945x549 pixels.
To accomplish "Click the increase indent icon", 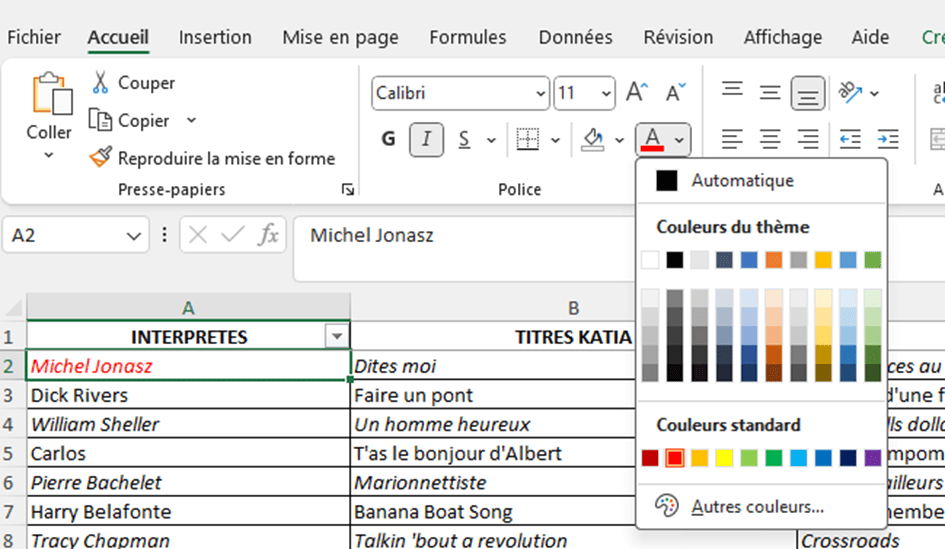I will 887,139.
